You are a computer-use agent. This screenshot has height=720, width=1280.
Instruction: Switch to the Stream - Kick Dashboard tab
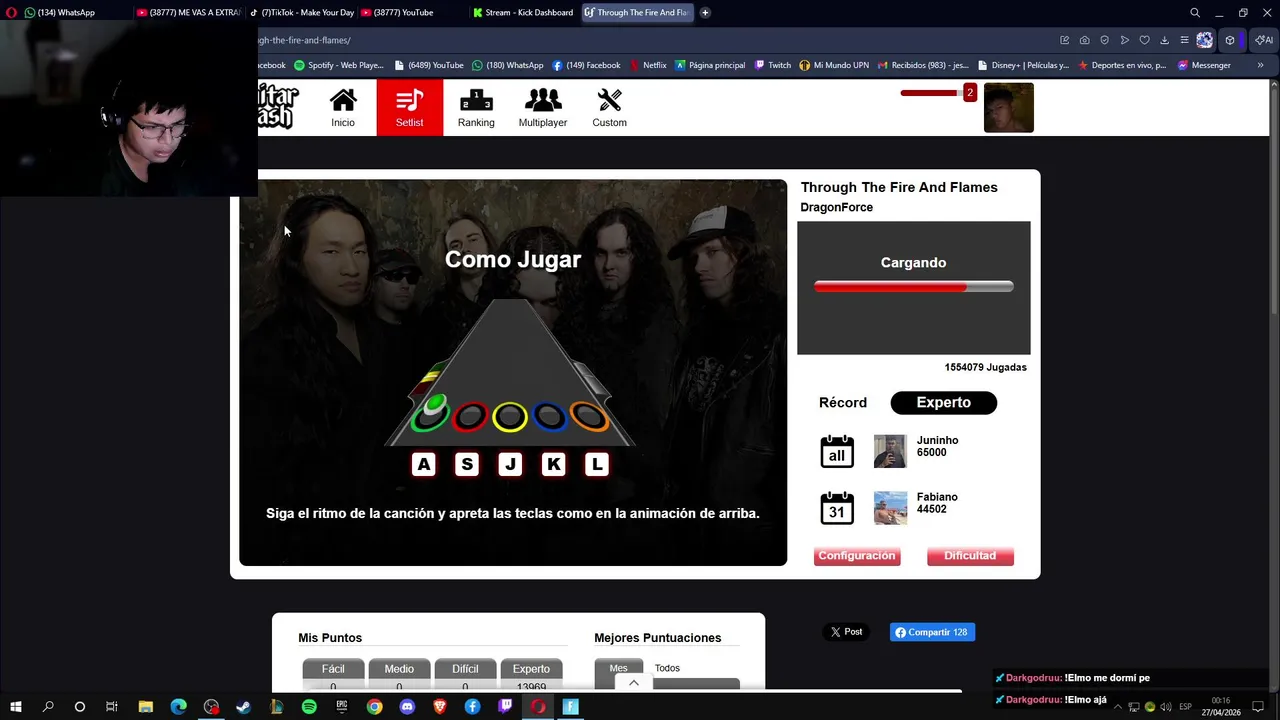pyautogui.click(x=523, y=13)
